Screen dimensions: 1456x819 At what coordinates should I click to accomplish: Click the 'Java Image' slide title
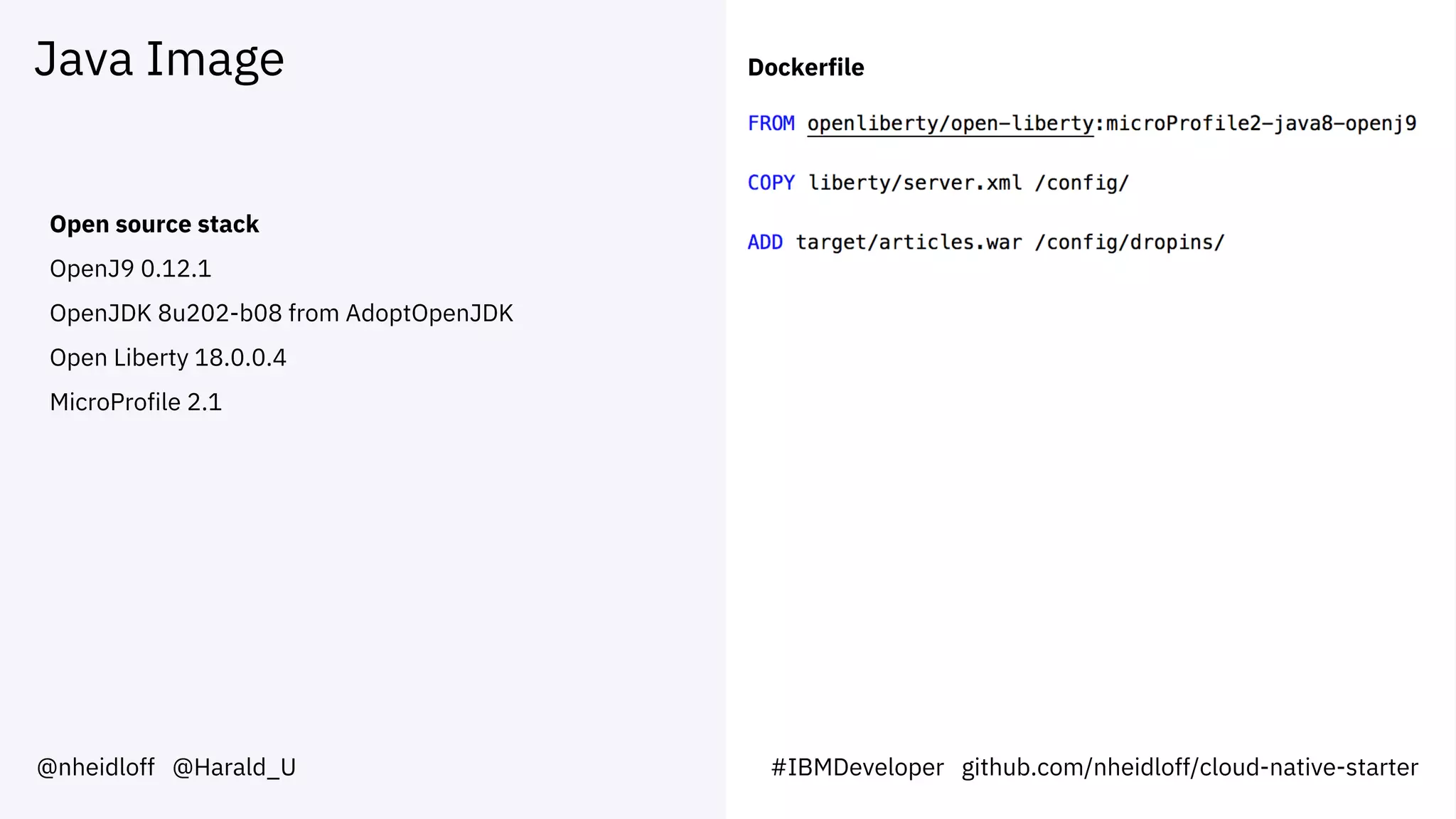pyautogui.click(x=159, y=60)
